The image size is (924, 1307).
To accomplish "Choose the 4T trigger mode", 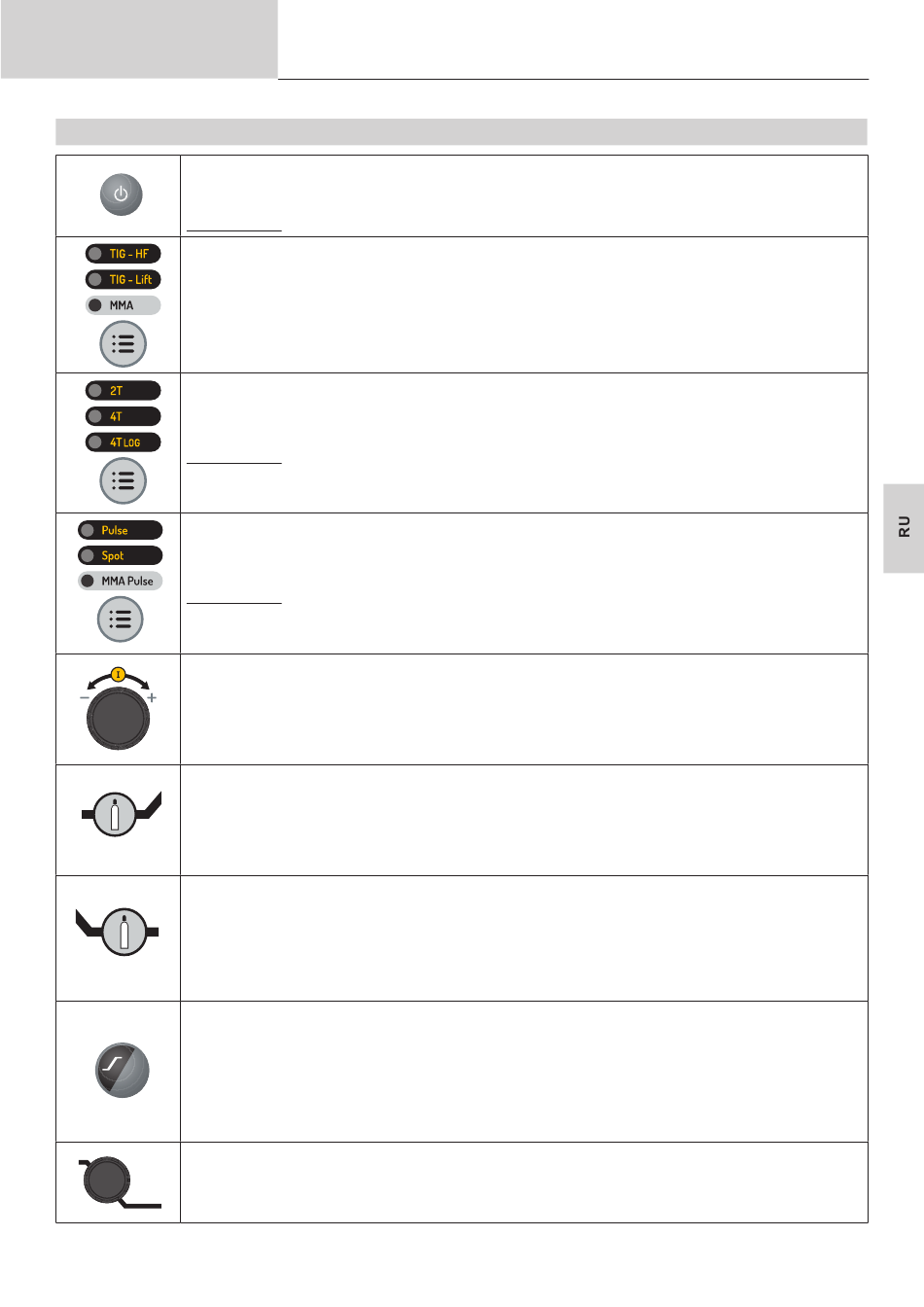I will tap(123, 416).
